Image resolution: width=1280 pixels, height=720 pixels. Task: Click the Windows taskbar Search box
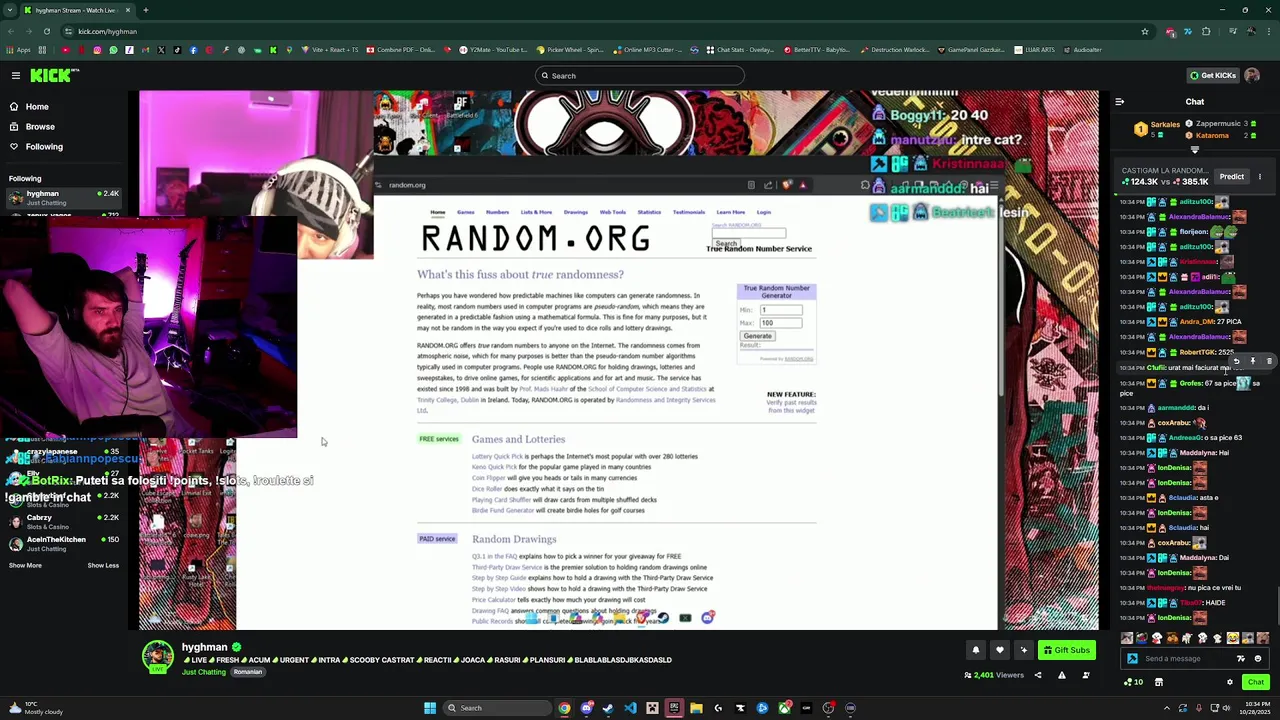click(496, 708)
